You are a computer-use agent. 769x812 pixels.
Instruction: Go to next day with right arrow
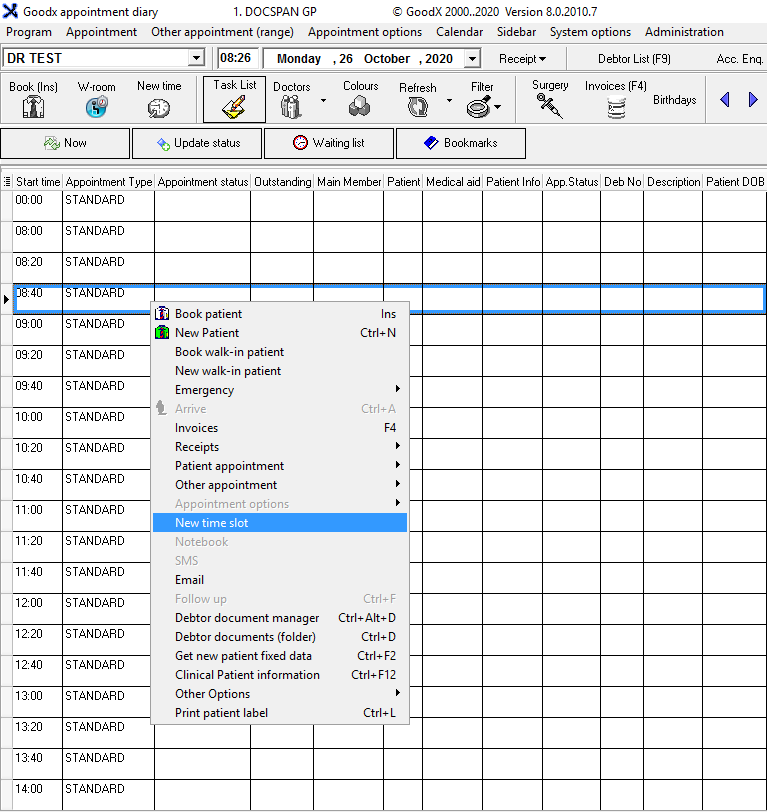point(753,100)
